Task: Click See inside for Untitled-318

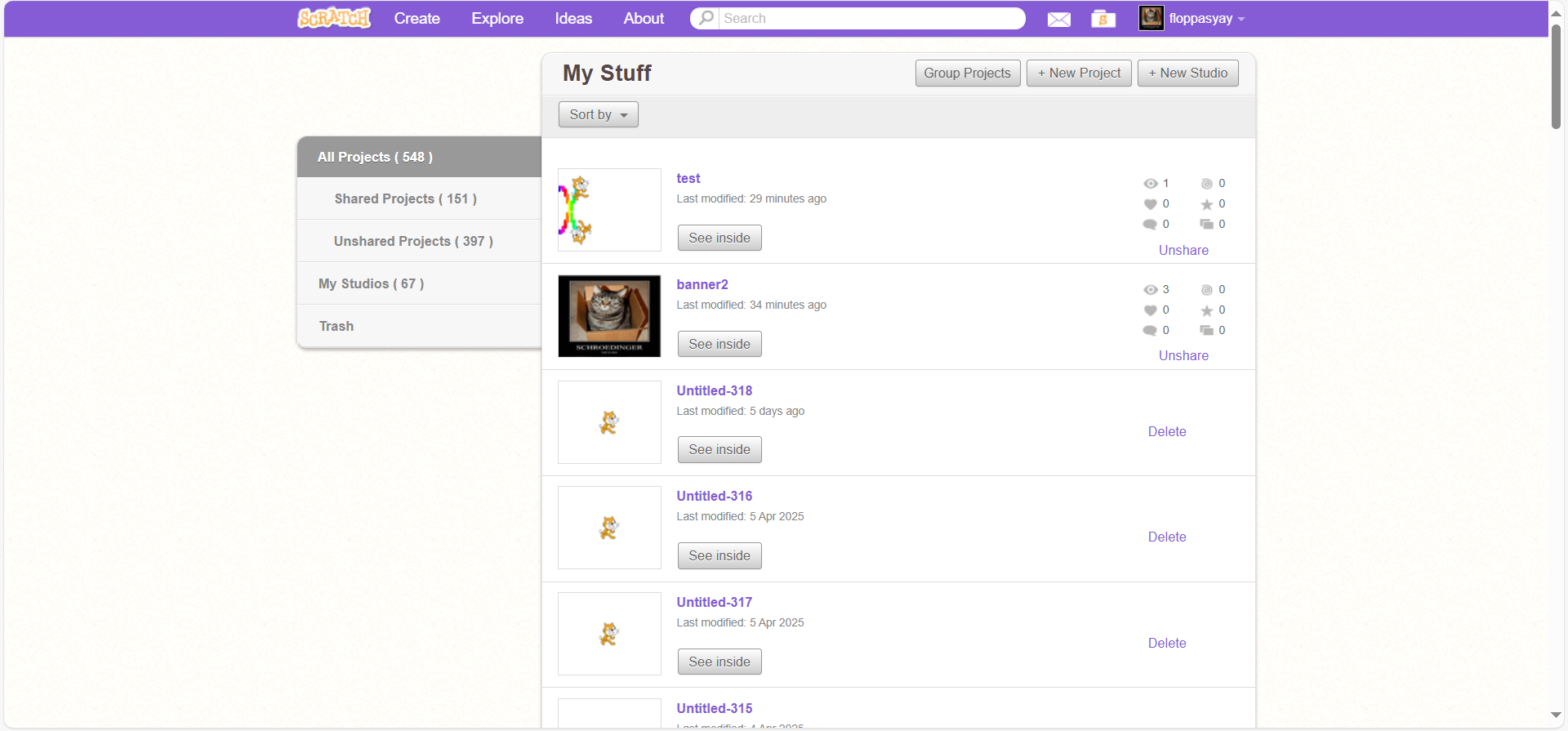Action: pos(719,449)
